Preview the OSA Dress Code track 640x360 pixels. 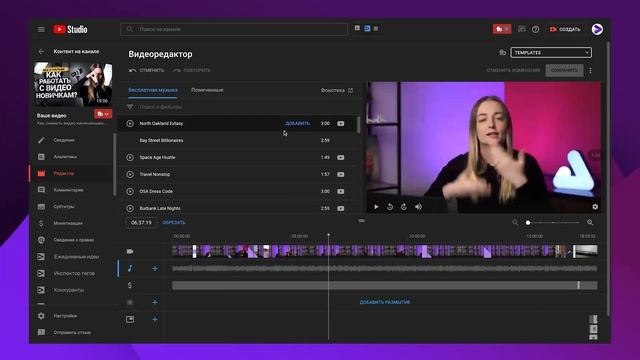coord(130,191)
